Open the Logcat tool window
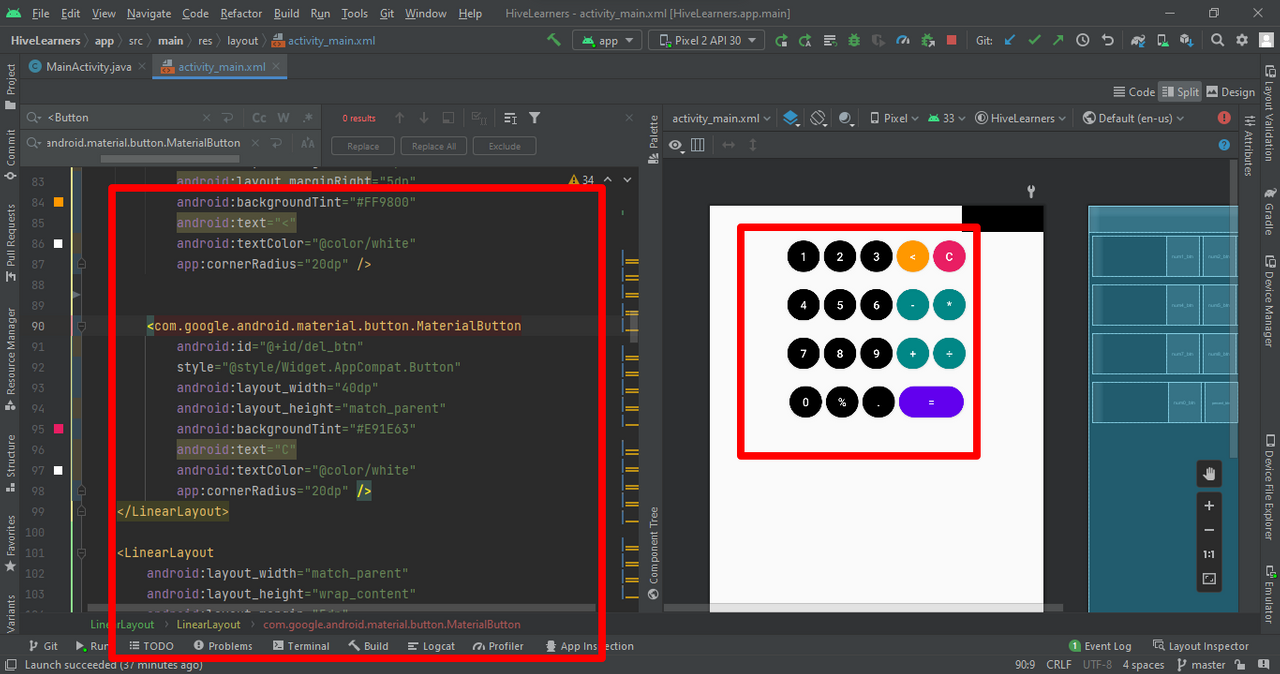 point(431,646)
